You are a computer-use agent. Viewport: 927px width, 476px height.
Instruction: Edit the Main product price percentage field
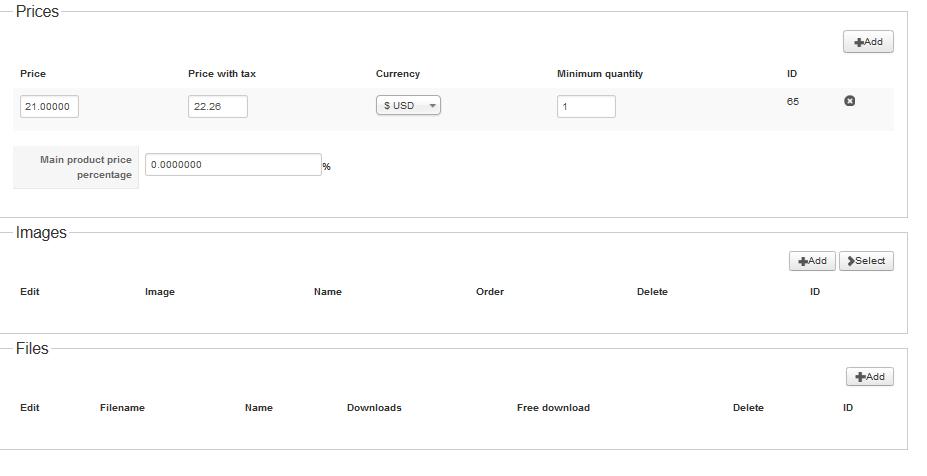[233, 165]
